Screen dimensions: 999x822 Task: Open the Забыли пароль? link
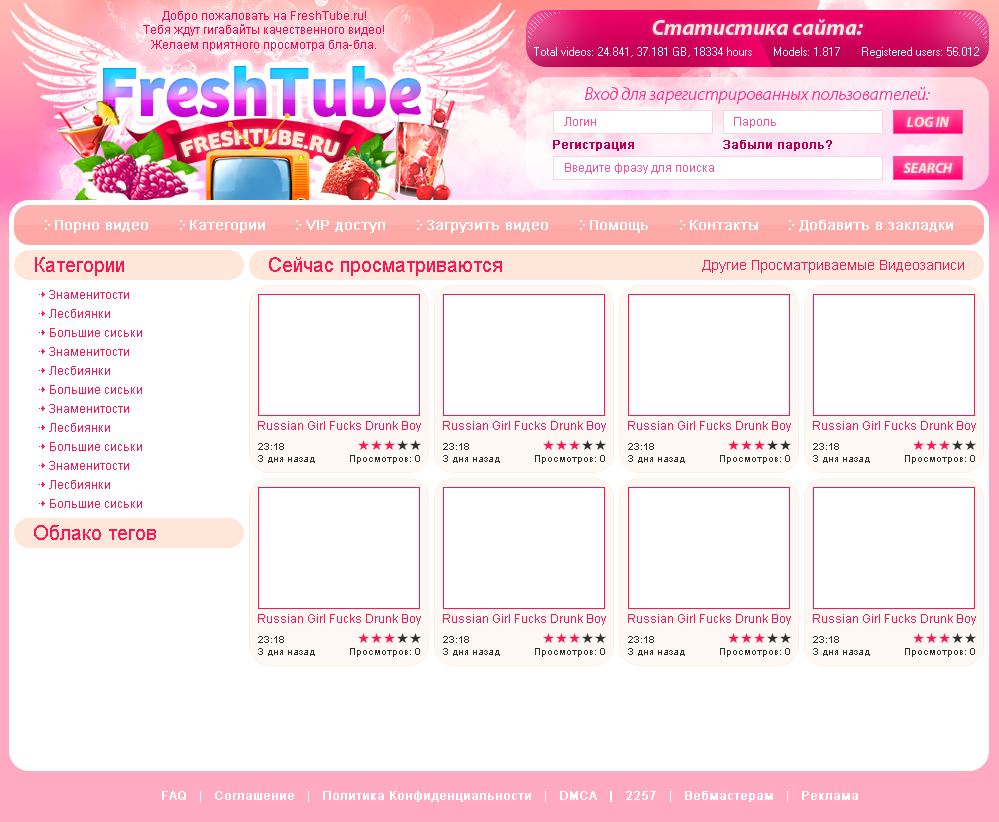777,145
